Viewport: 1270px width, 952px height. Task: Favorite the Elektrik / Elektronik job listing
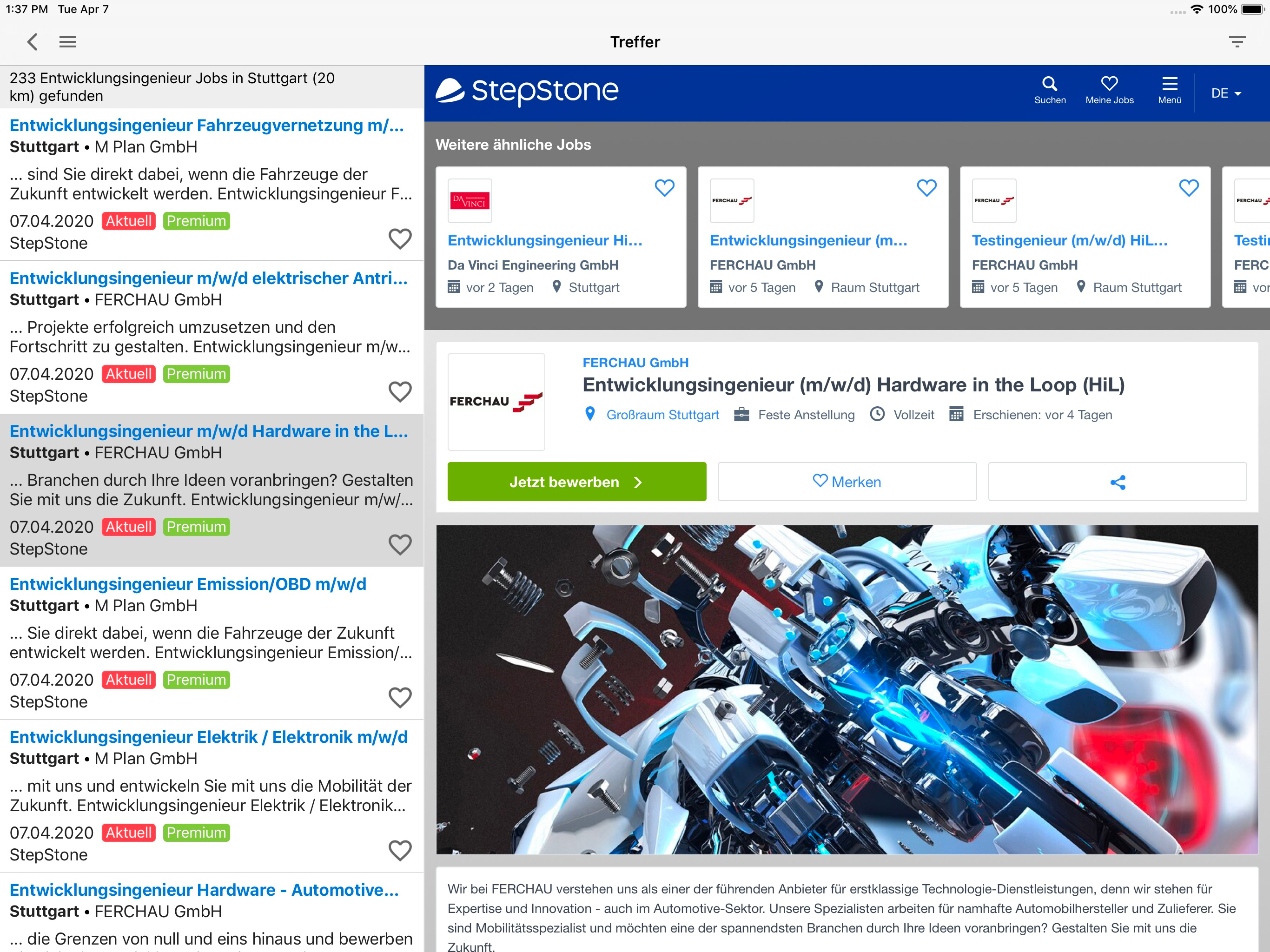400,850
